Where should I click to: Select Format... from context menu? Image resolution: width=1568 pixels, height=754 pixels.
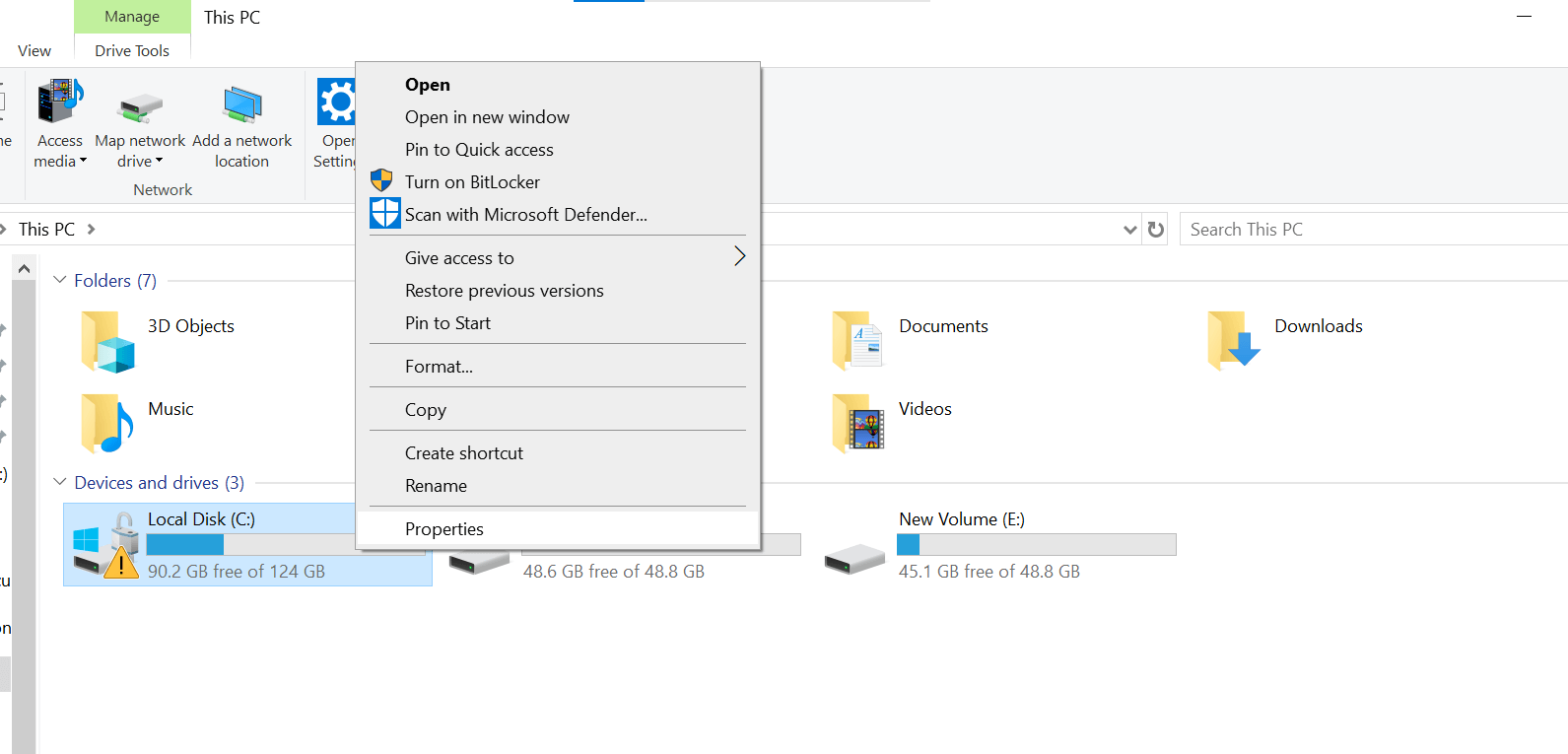(558, 367)
